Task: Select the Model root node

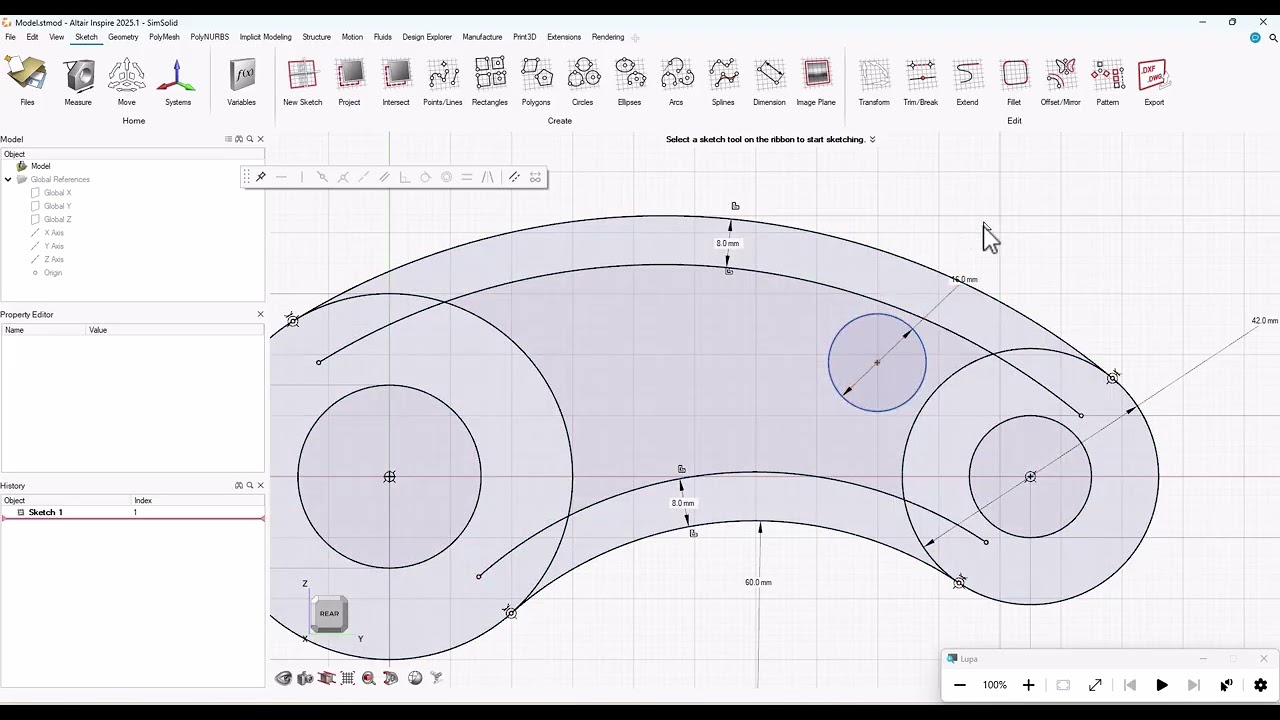Action: coord(40,166)
